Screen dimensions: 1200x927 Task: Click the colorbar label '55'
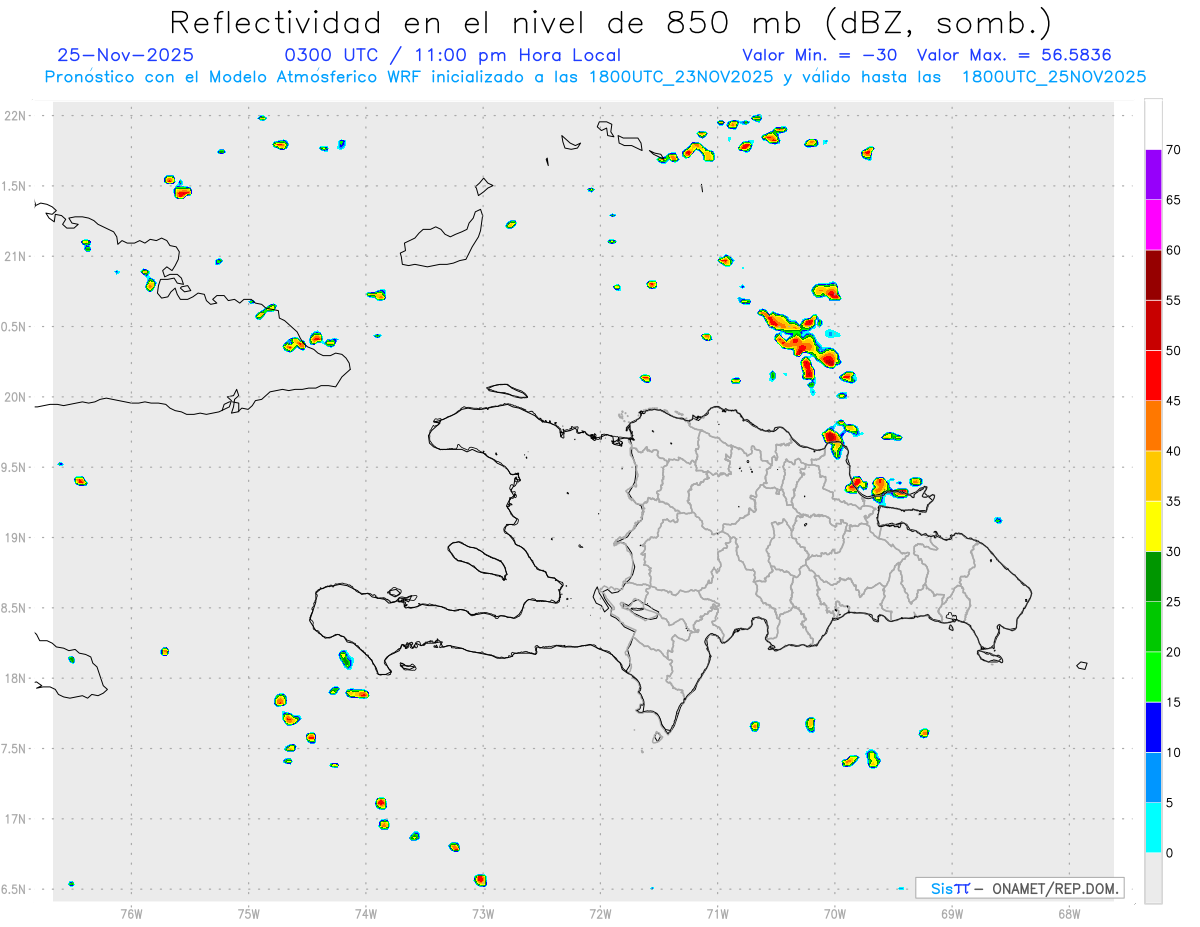1173,300
